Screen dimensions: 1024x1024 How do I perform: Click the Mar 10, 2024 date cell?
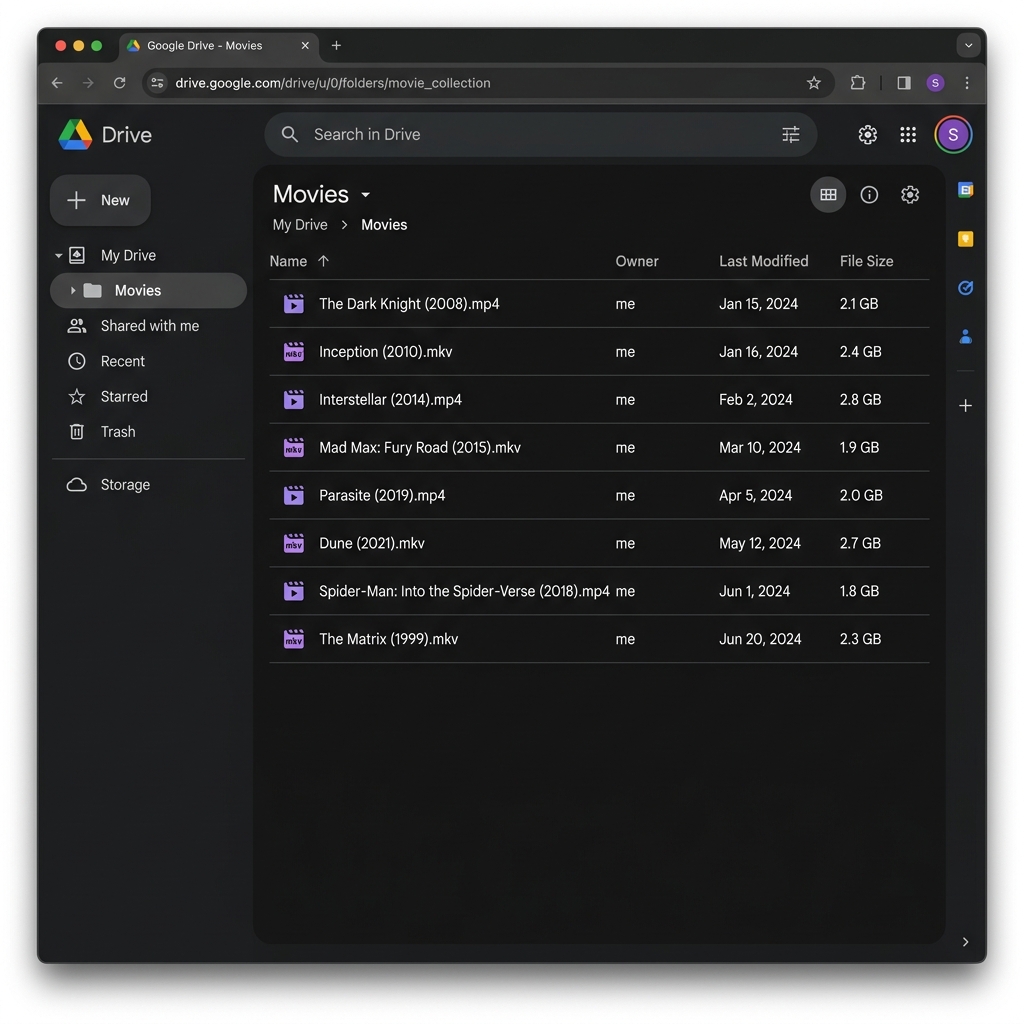[x=760, y=447]
